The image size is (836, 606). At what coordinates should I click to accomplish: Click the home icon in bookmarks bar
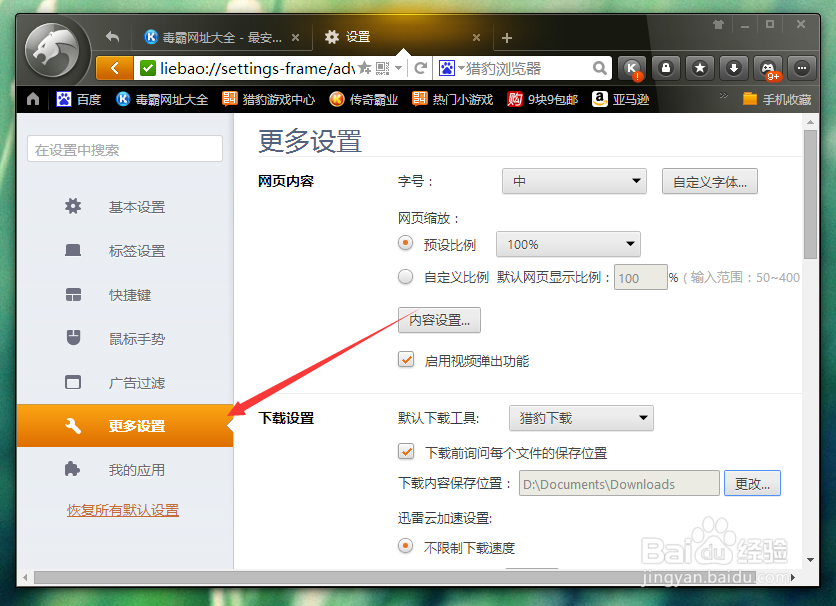[33, 99]
